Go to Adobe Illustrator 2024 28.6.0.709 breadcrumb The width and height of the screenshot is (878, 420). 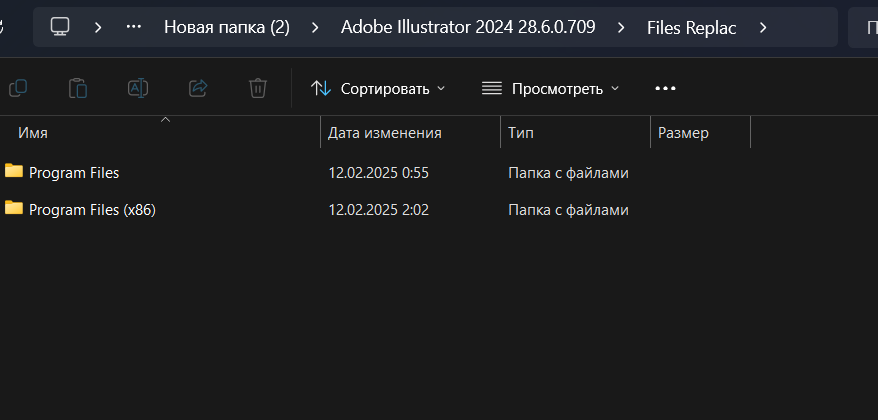[468, 27]
